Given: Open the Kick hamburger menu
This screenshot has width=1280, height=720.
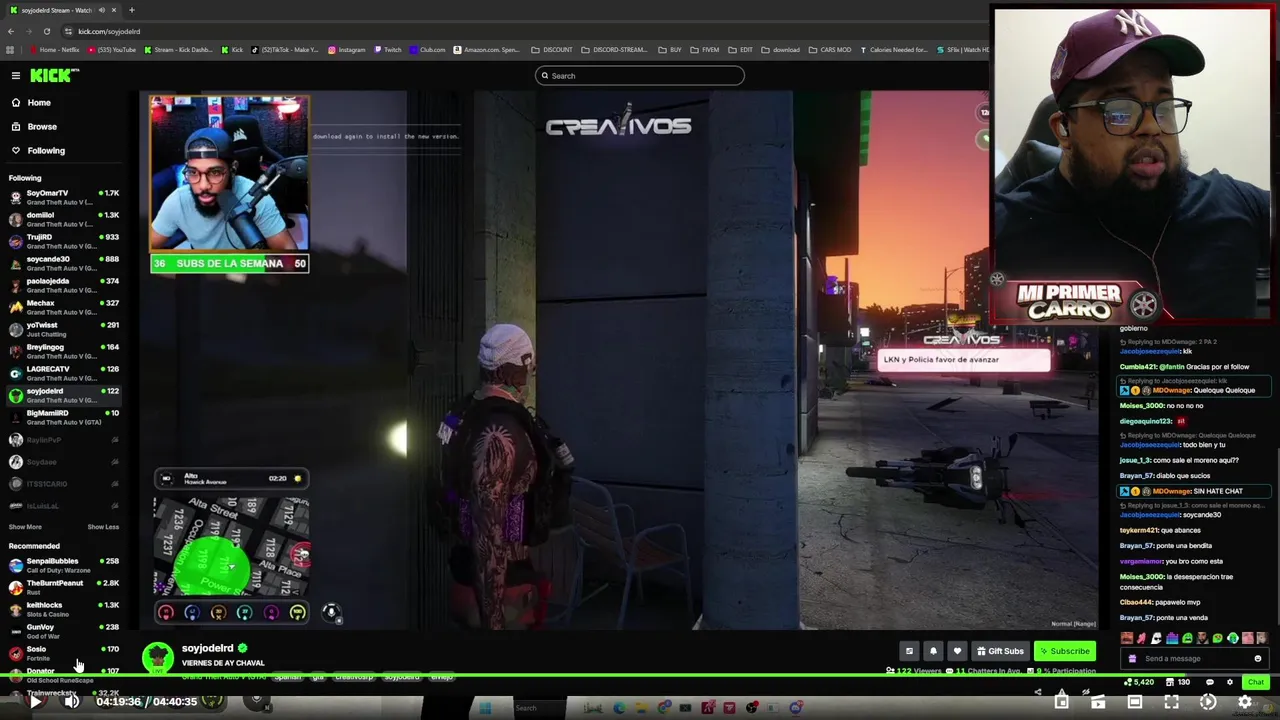Looking at the screenshot, I should 16,76.
